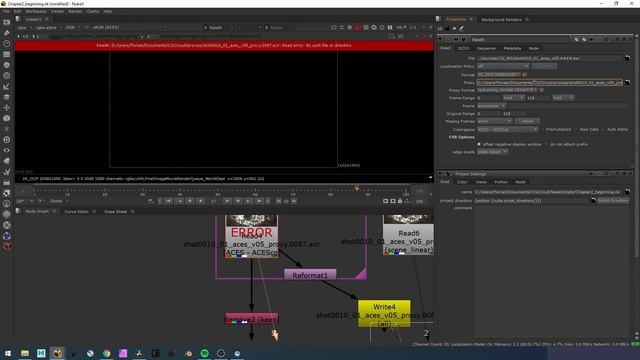Open the 3D nodes toolbar icon
The height and width of the screenshot is (360, 640).
pos(7,118)
